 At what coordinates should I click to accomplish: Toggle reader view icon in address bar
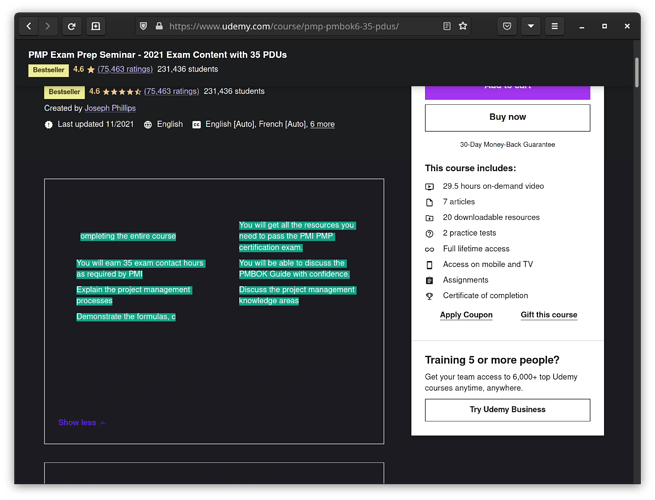[447, 26]
